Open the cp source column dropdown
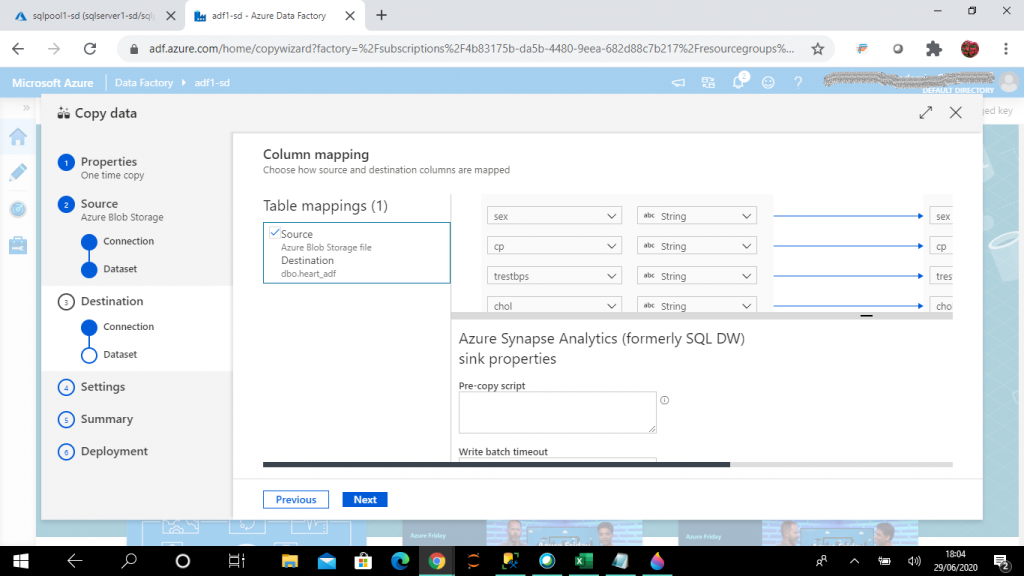Viewport: 1024px width, 576px height. pos(554,246)
